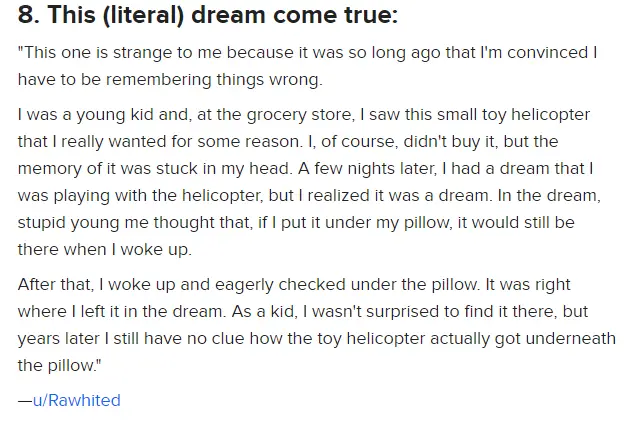This screenshot has height=423, width=625.
Task: Click "After that" starting the last paragraph
Action: point(55,285)
